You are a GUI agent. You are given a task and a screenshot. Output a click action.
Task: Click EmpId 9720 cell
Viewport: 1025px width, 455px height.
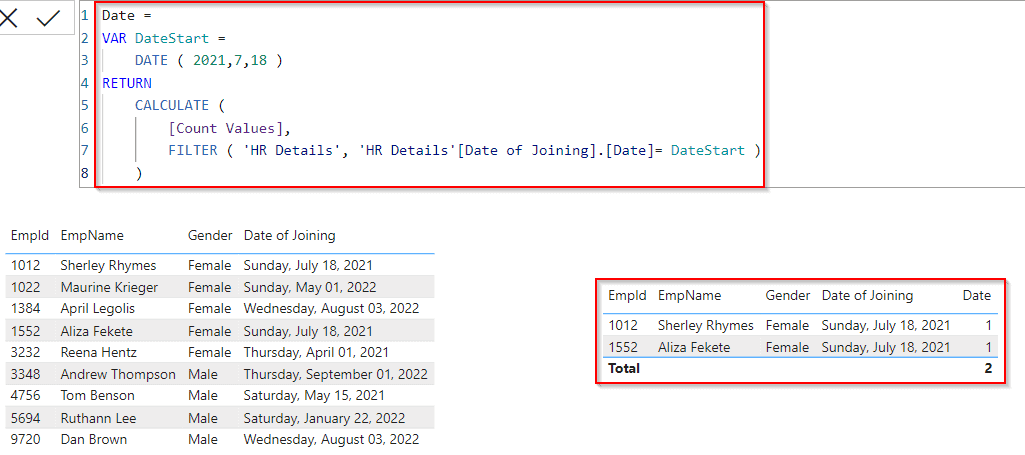[25, 439]
